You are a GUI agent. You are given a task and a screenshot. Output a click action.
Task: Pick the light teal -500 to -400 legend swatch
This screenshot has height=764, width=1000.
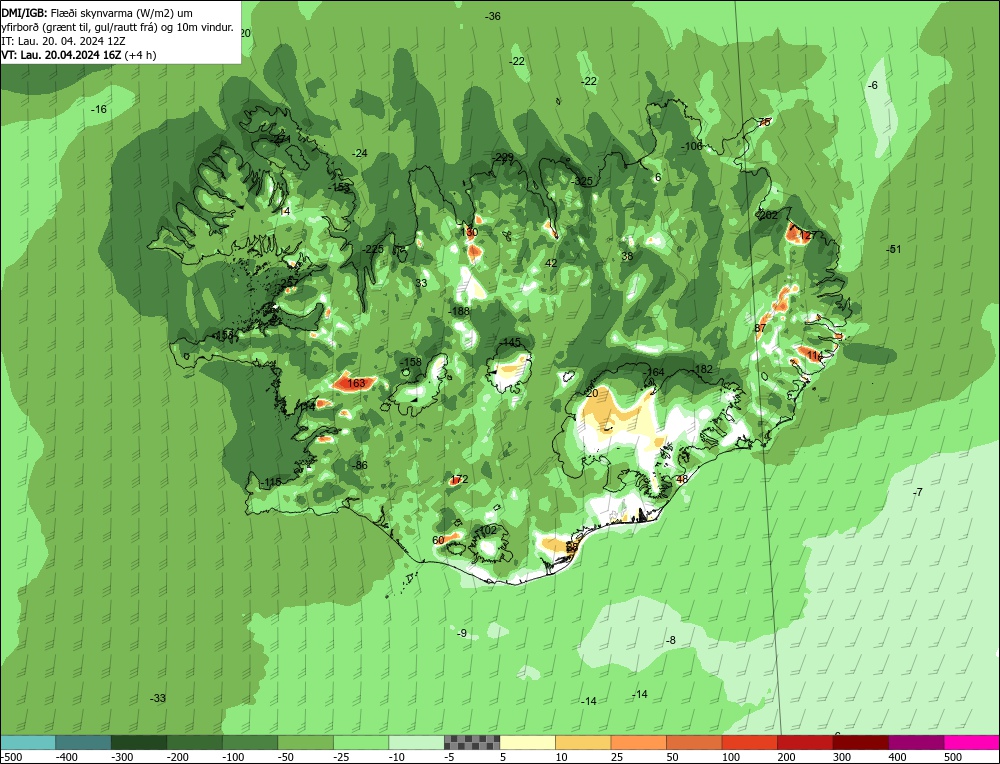[27, 742]
